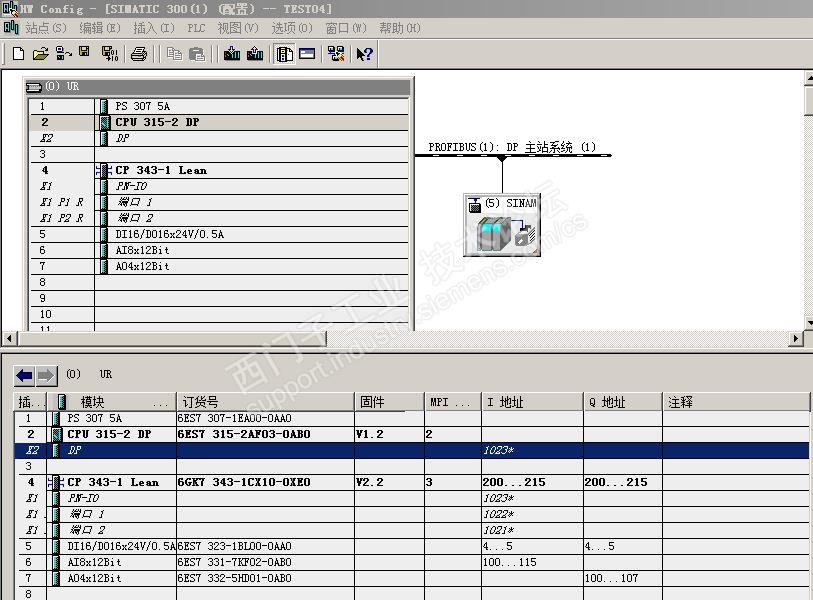Click the vertical scrollbar down arrow

(x=808, y=323)
